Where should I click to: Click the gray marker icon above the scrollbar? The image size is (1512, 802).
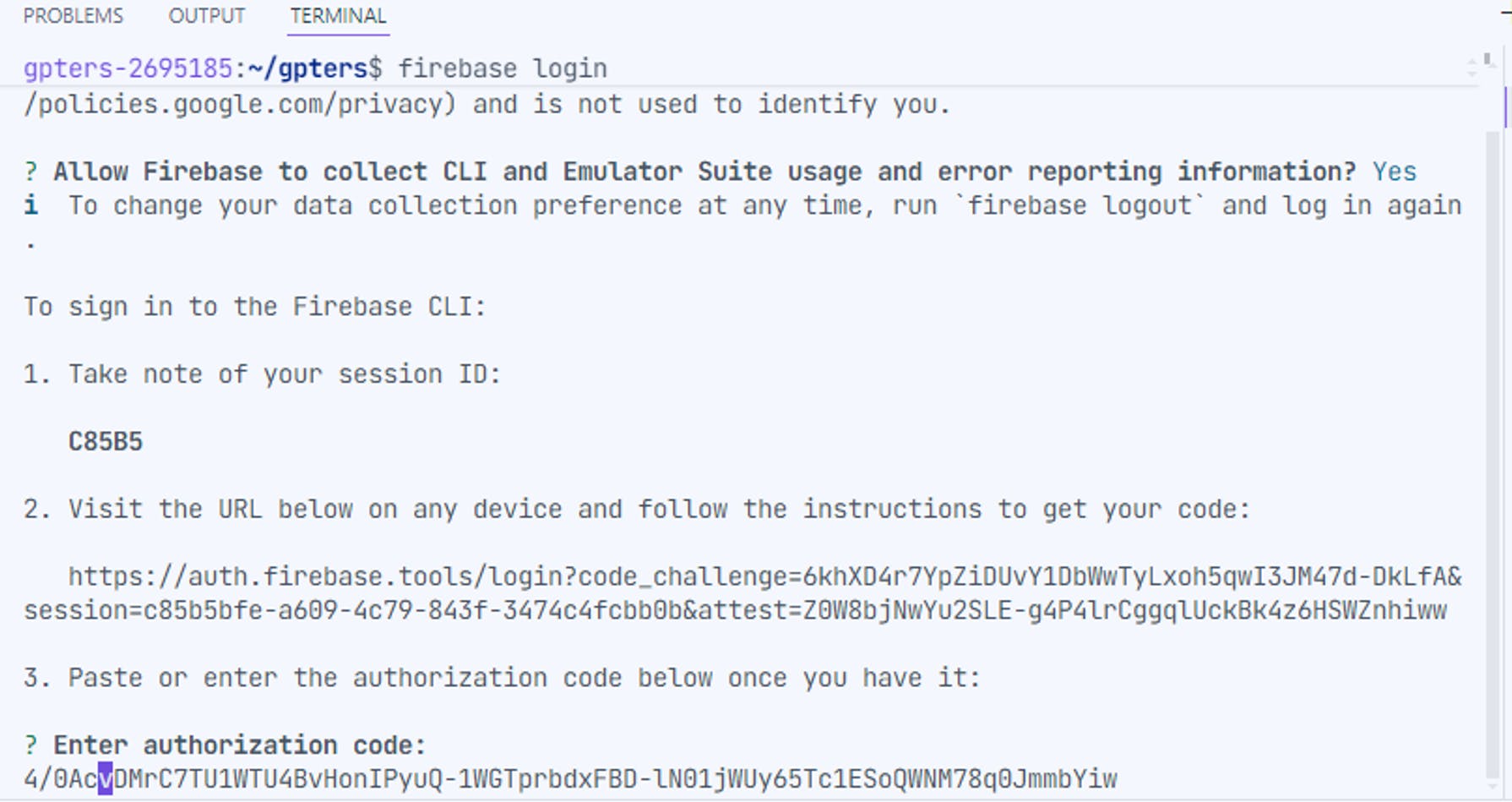(x=1488, y=59)
